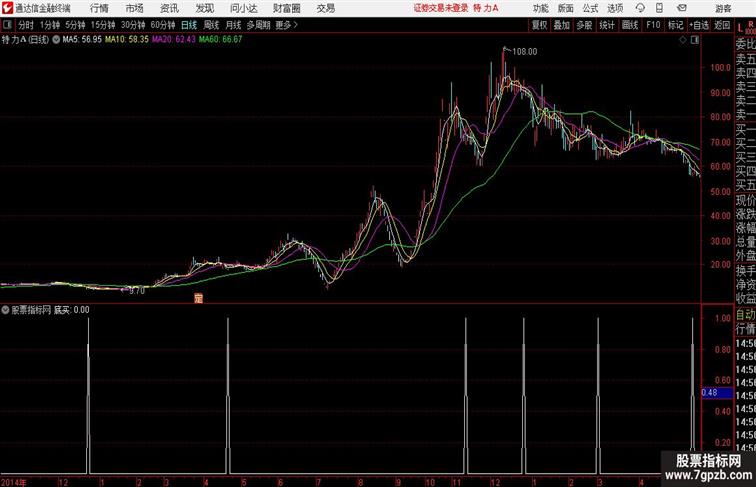Screen dimensions: 756x487
Task: Click the diamond icon above chart
Action: pyautogui.click(x=683, y=40)
